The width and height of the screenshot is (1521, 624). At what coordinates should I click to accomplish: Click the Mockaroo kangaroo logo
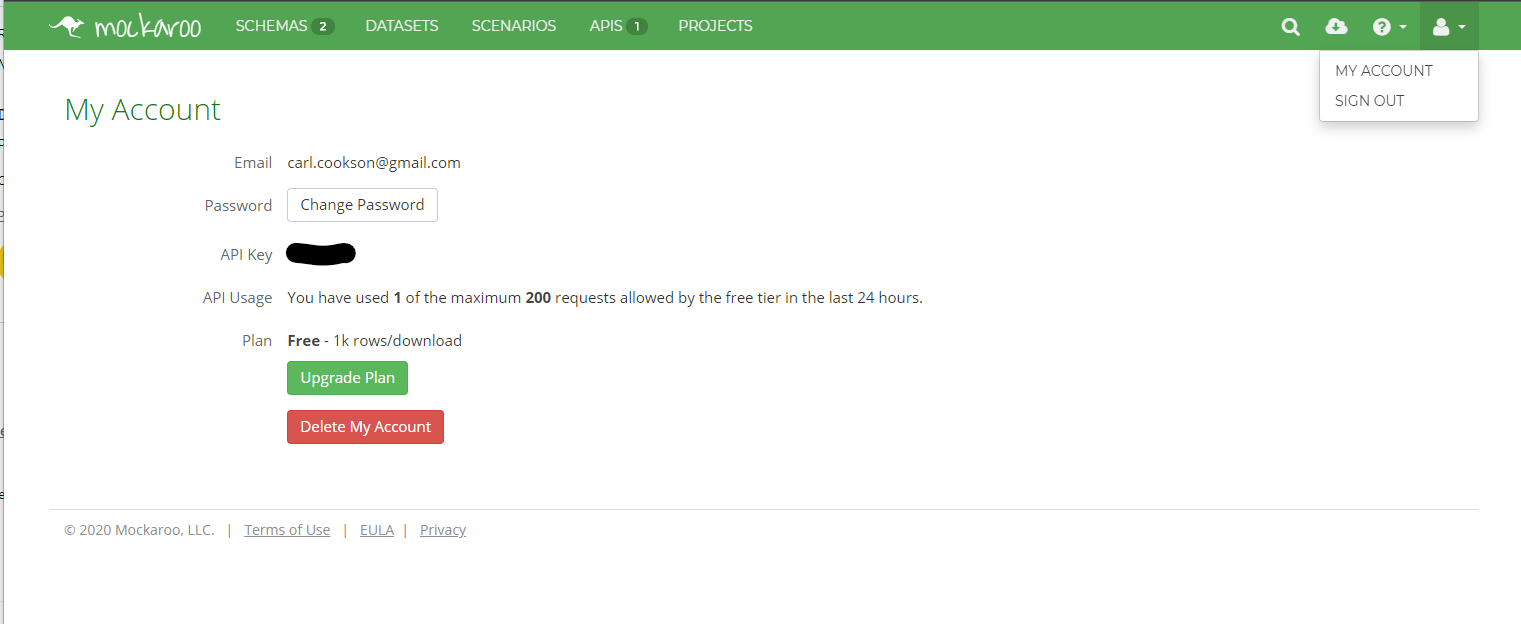125,26
